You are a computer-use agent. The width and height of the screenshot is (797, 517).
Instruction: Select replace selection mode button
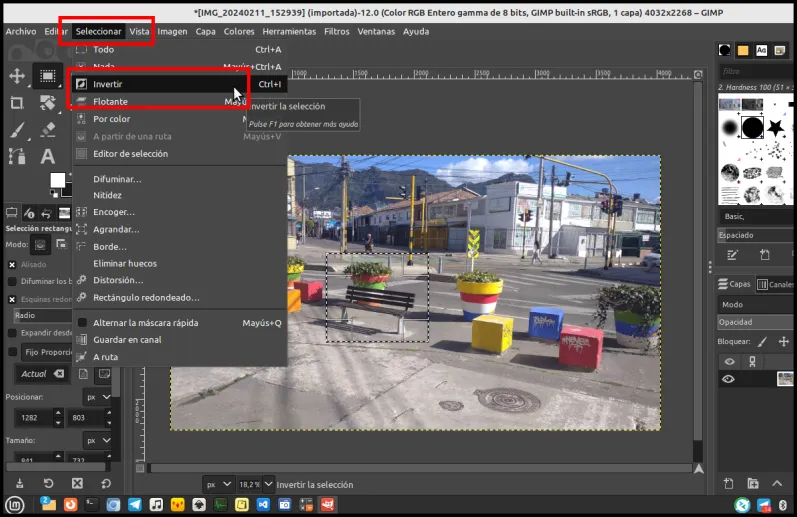pyautogui.click(x=40, y=245)
